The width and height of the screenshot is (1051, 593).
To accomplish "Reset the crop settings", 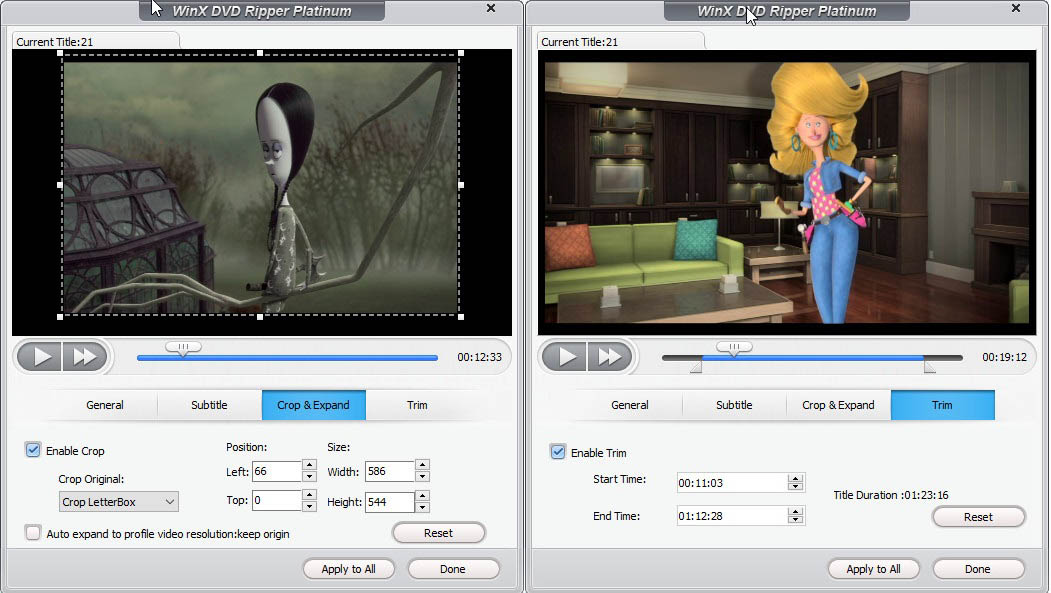I will pos(438,533).
